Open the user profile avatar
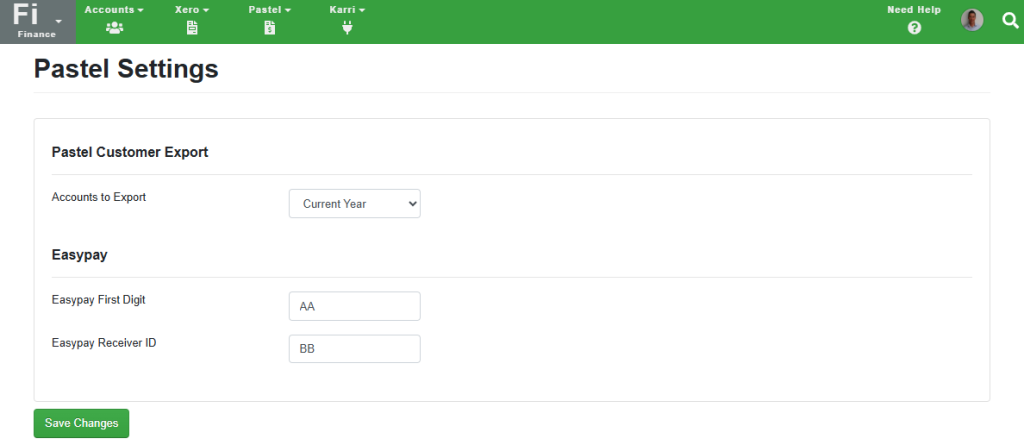Image resolution: width=1024 pixels, height=445 pixels. 972,20
